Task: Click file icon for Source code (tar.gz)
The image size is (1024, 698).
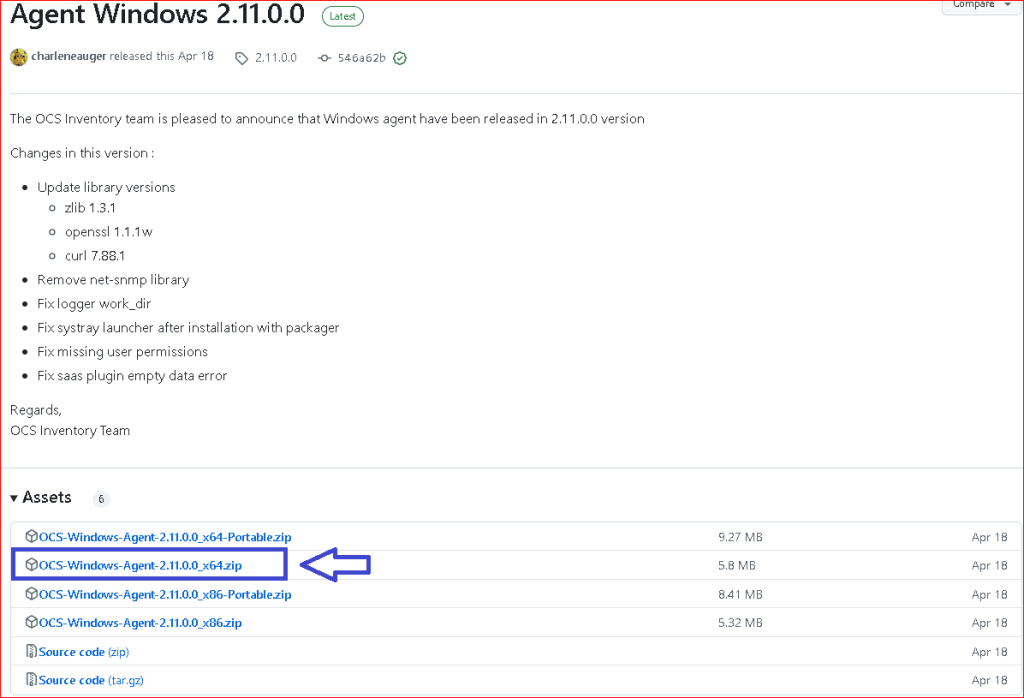Action: [31, 680]
